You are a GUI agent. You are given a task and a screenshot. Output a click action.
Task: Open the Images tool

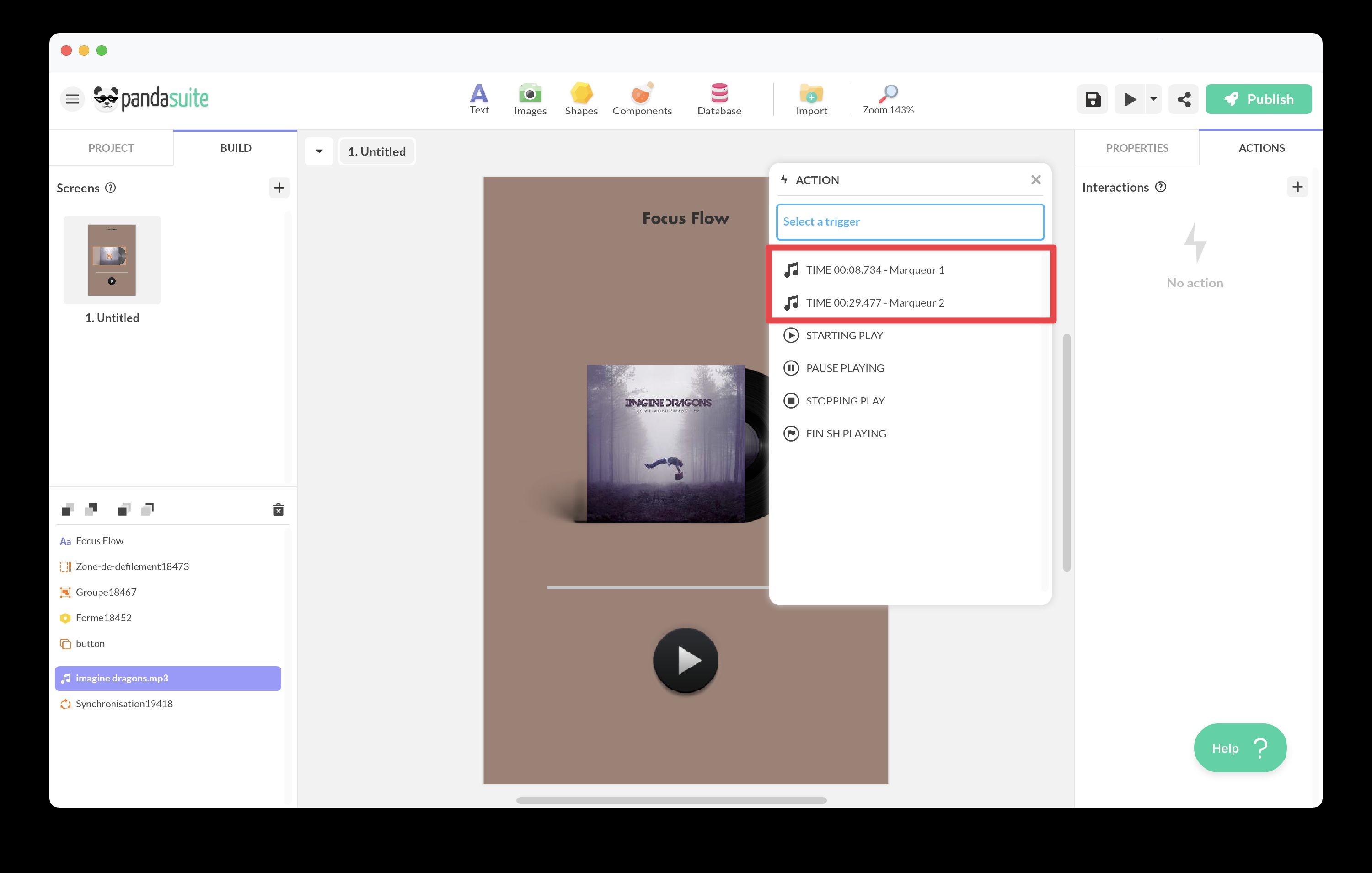(530, 99)
